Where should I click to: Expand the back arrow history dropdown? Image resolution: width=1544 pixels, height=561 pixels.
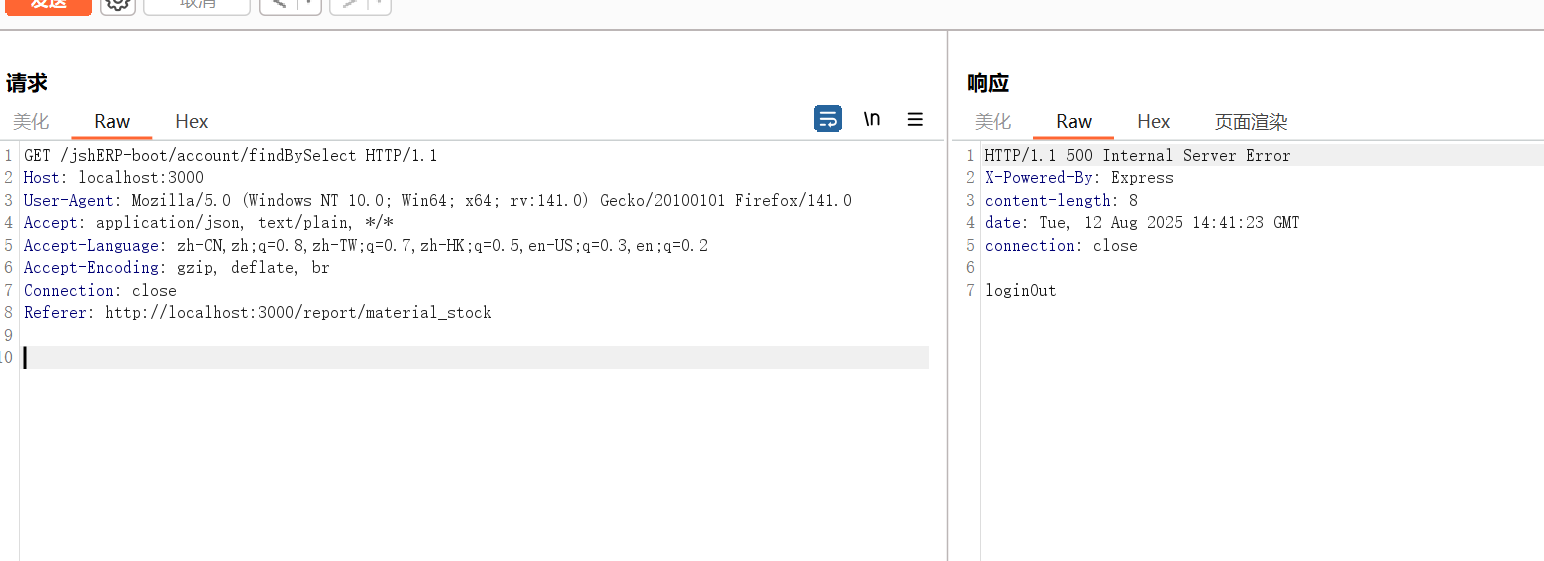(308, 5)
